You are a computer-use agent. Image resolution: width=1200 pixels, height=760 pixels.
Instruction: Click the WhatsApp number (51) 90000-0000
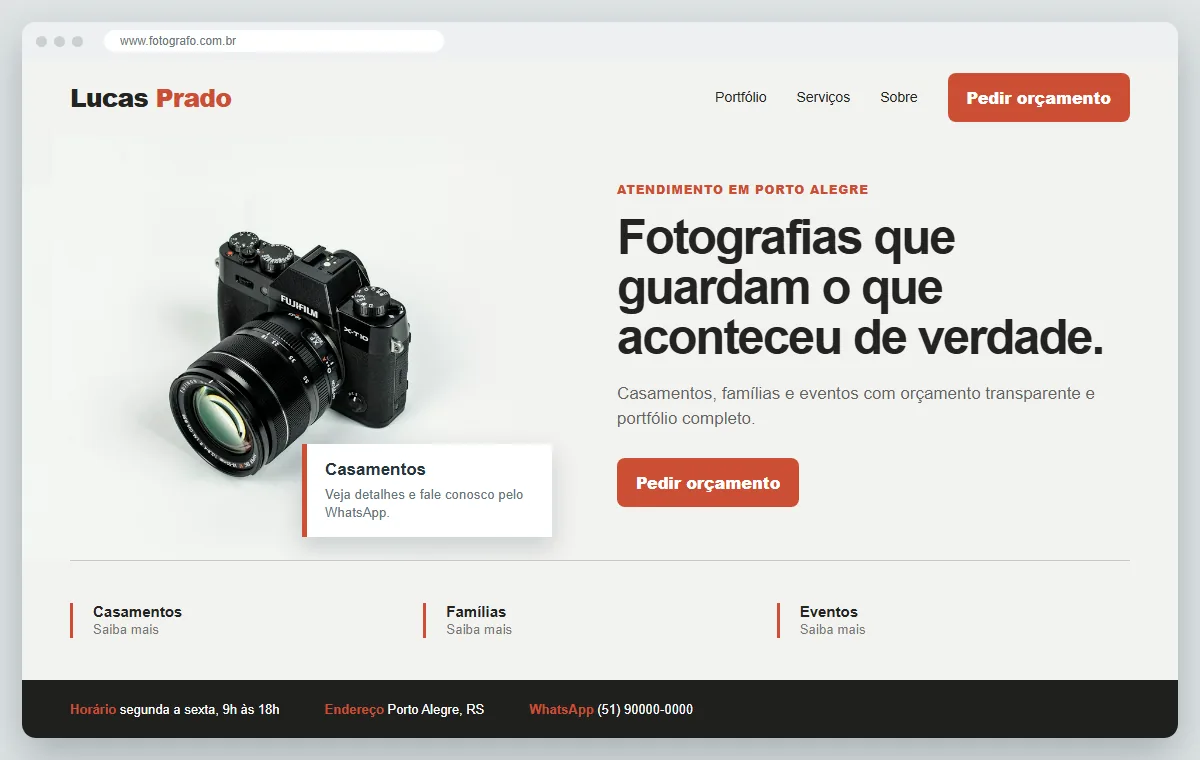645,710
